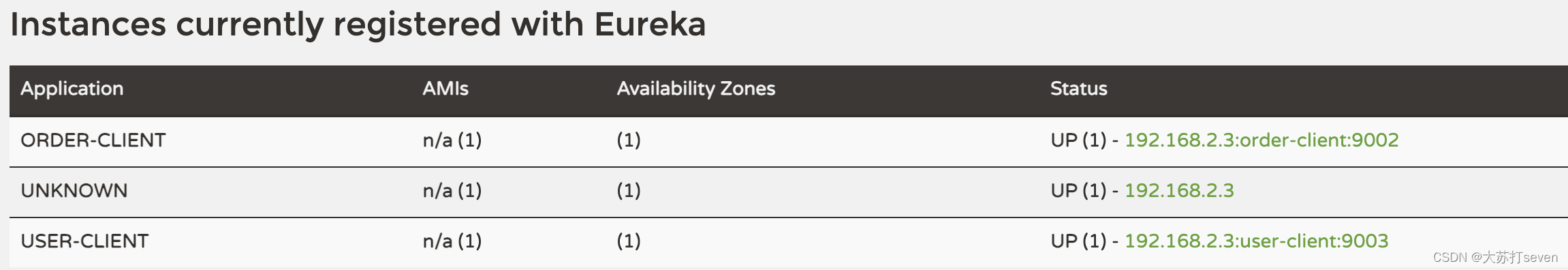Select the ORDER-CLIENT application cell
Viewport: 1568px width, 270px height.
point(93,140)
